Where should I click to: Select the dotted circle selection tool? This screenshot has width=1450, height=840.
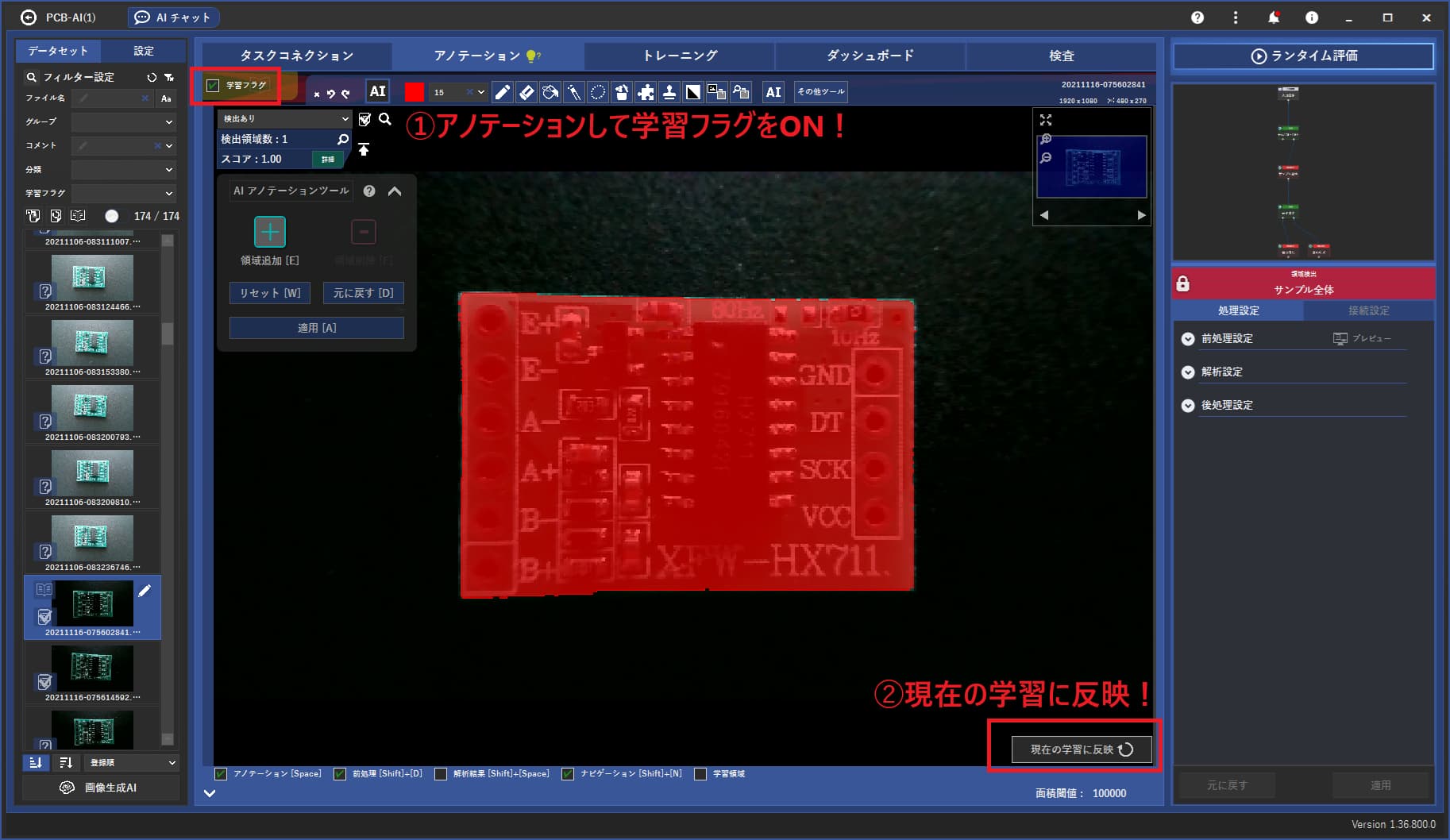(598, 92)
